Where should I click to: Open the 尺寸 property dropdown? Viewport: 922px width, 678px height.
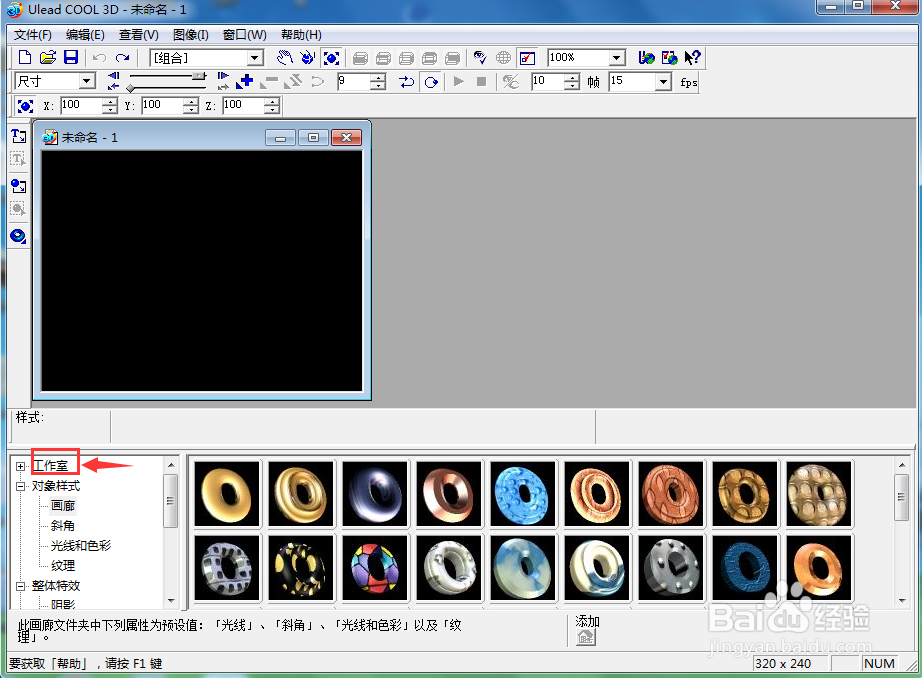(87, 81)
